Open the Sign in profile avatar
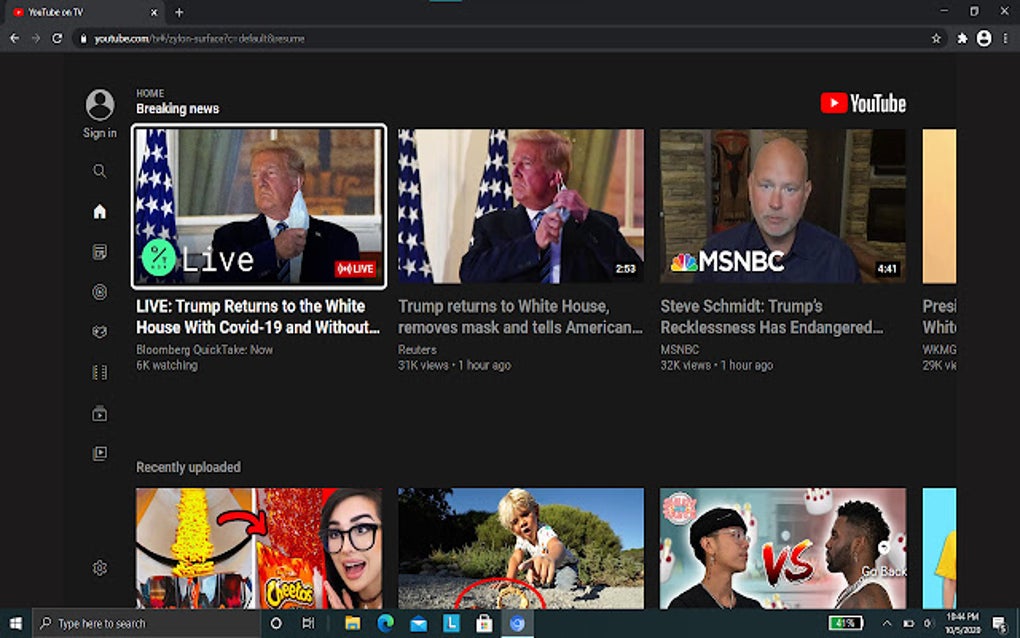 (100, 105)
